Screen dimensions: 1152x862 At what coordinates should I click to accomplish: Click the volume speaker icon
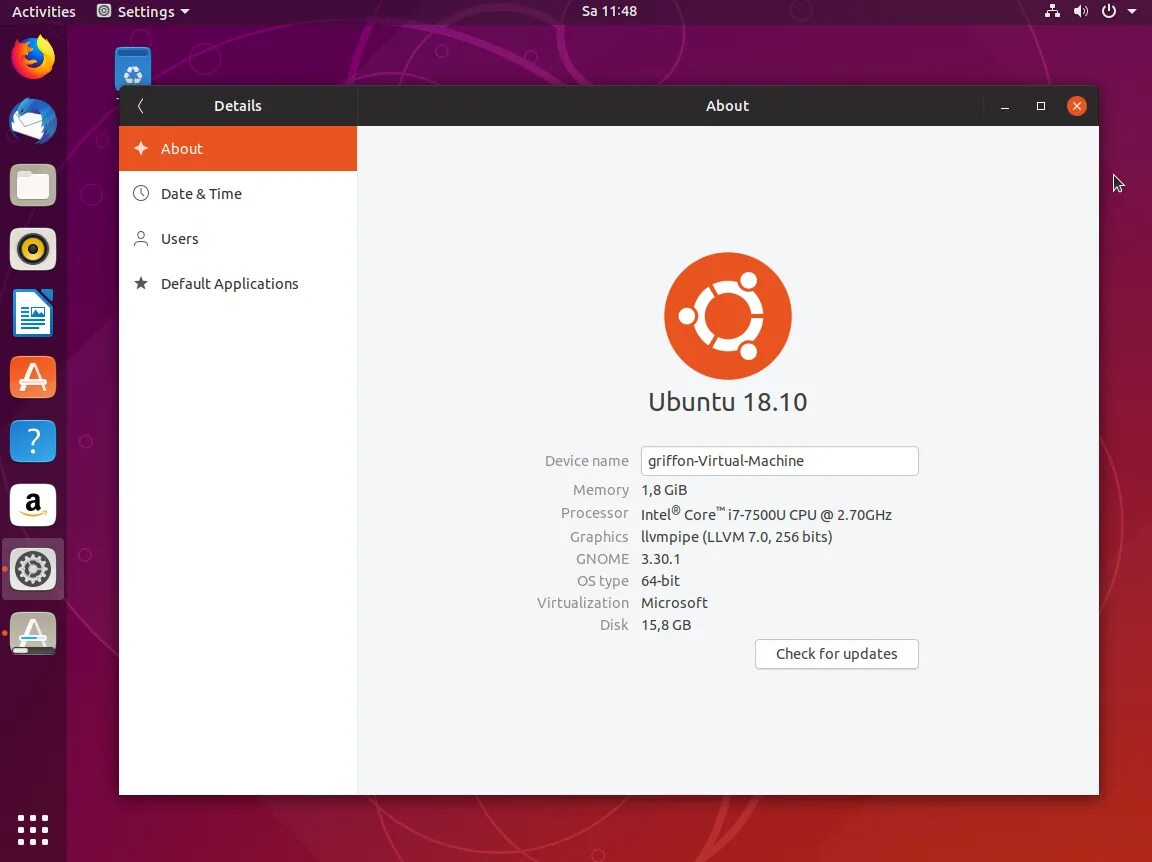coord(1081,11)
